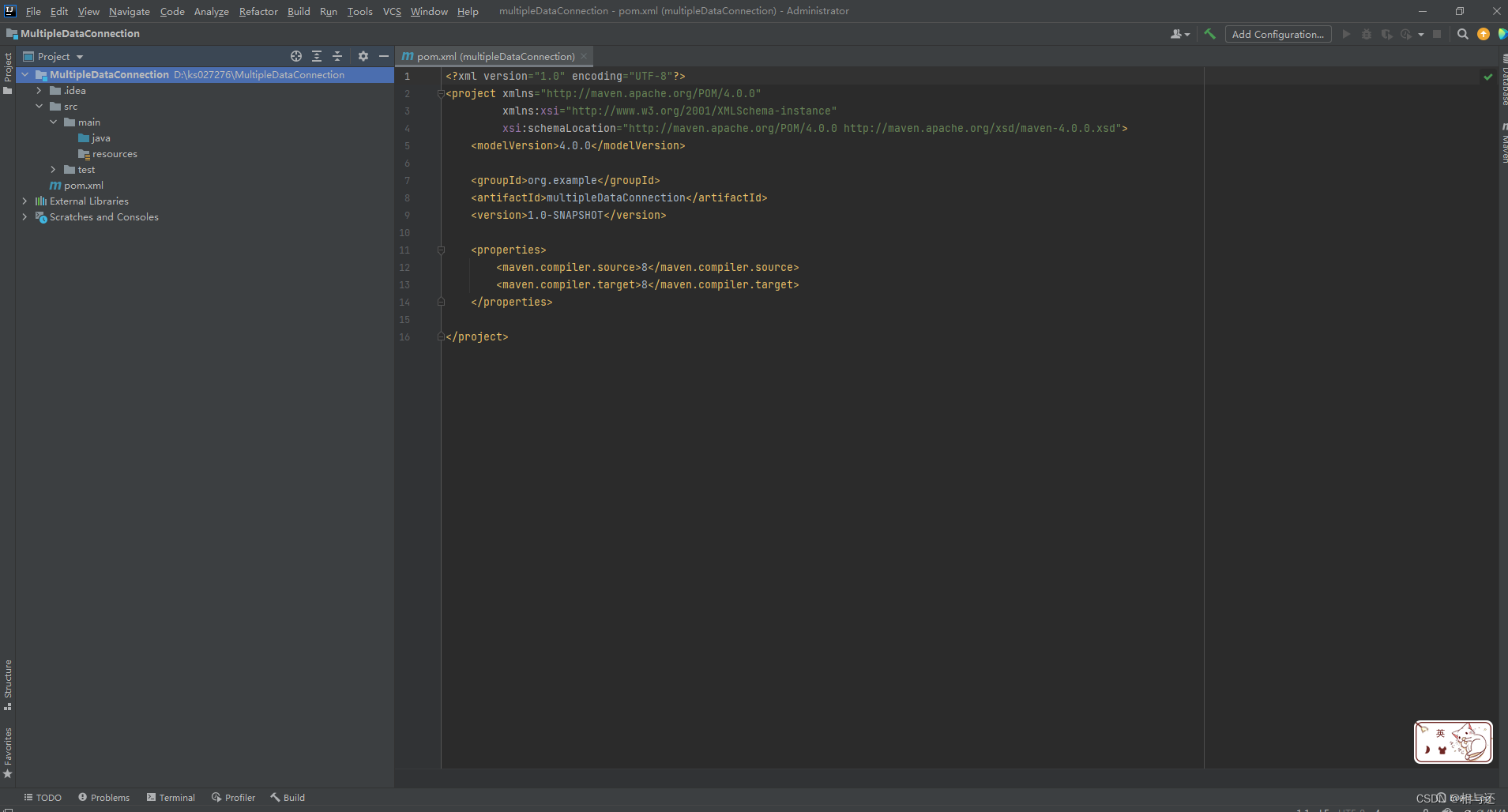
Task: Click line number 16 in the gutter
Action: click(x=404, y=336)
